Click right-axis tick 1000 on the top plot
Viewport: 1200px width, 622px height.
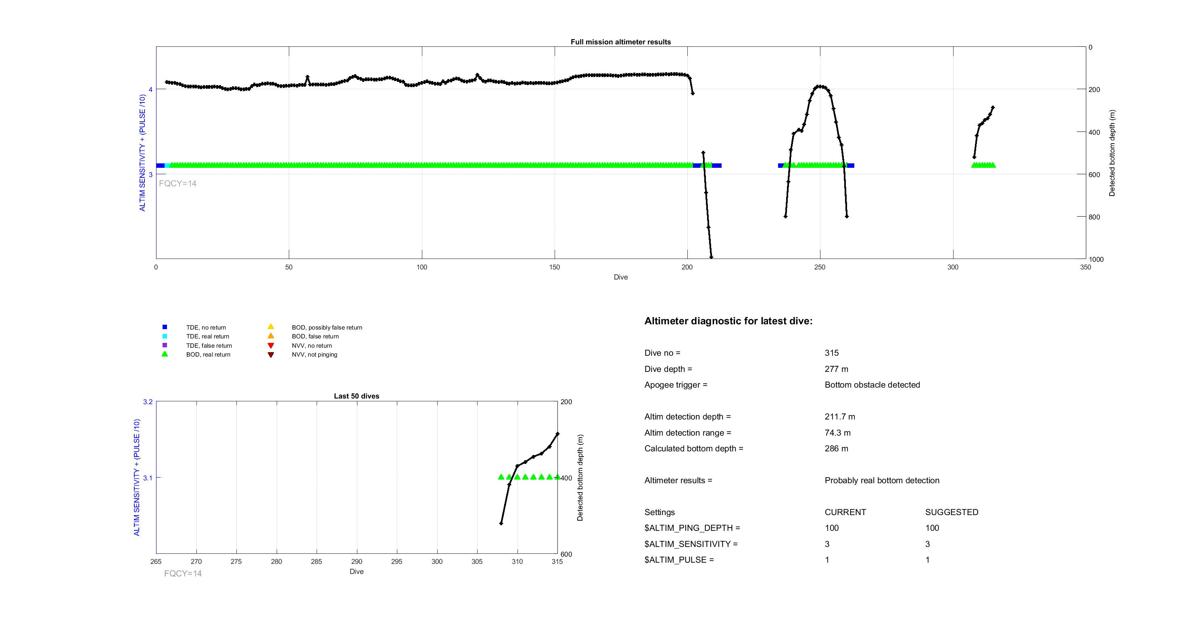point(1099,260)
